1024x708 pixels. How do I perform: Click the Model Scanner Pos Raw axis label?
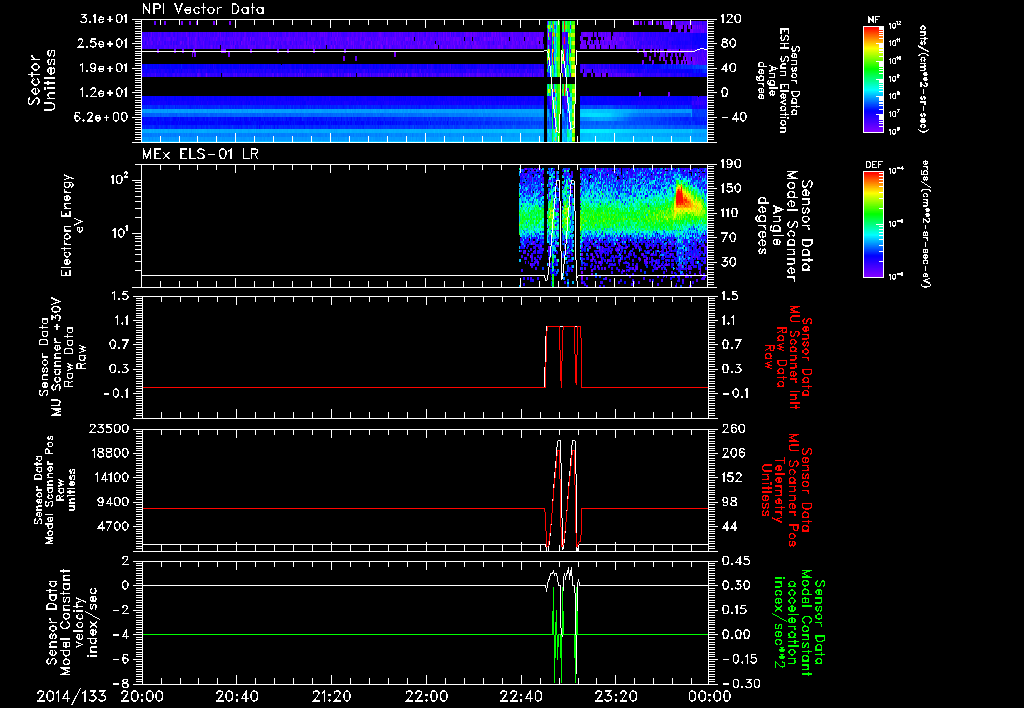point(55,490)
